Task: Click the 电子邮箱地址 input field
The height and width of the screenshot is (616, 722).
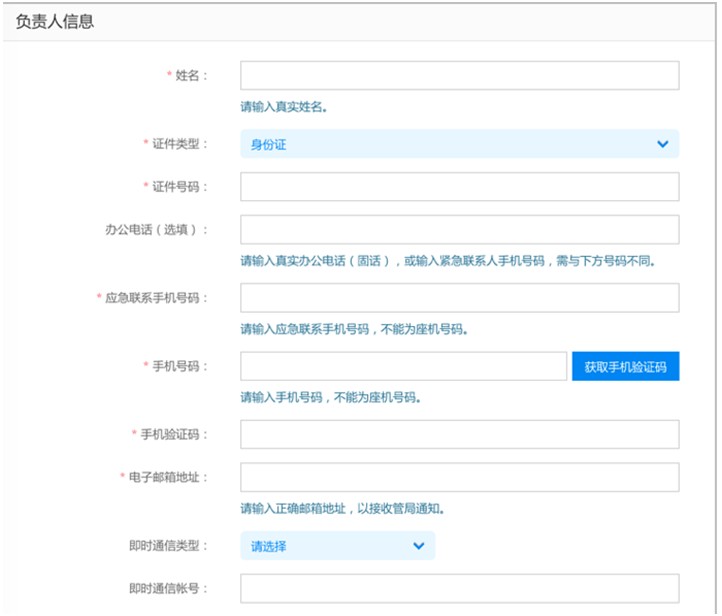Action: [459, 477]
